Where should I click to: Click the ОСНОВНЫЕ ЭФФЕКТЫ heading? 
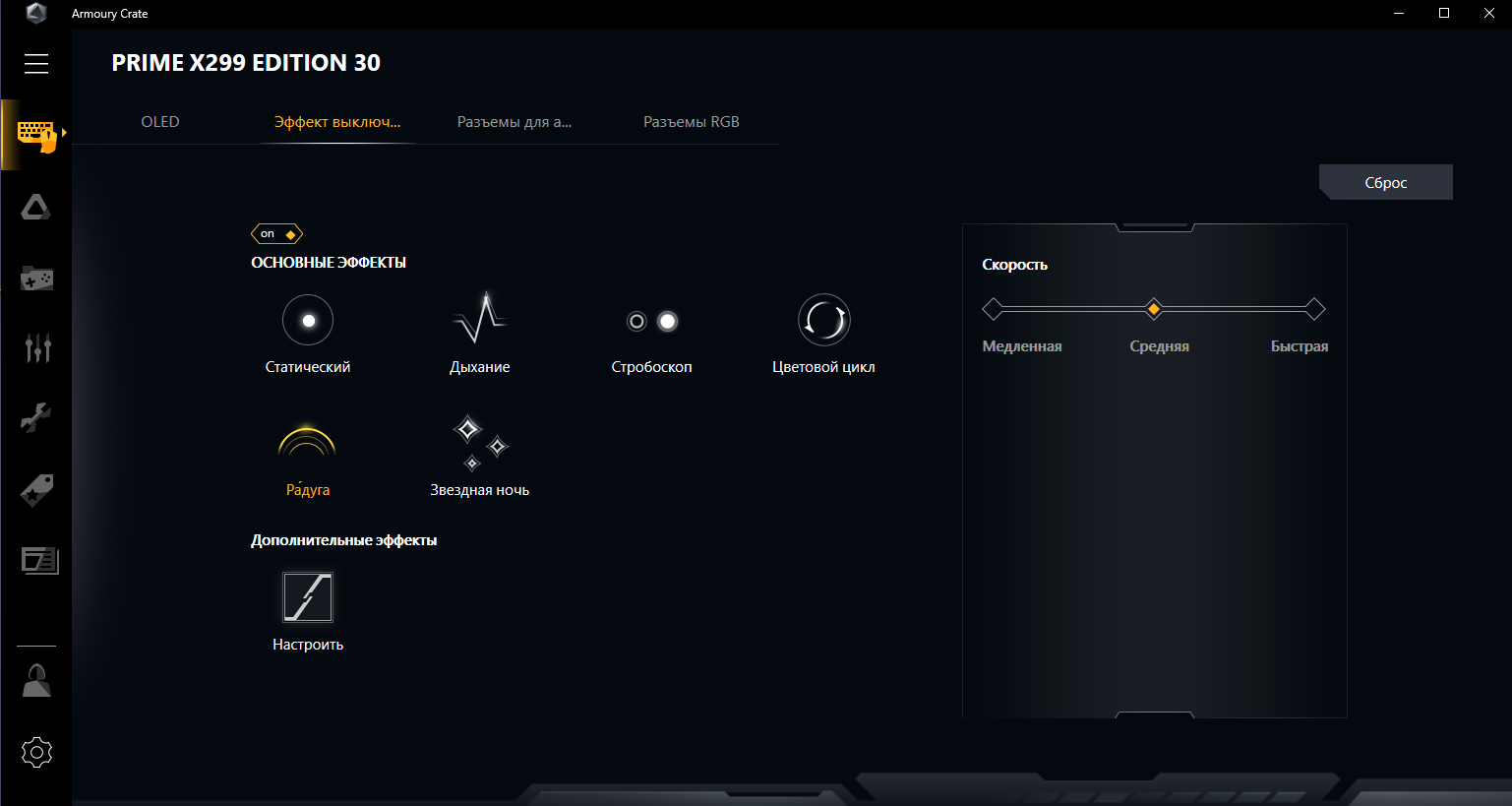tap(329, 263)
